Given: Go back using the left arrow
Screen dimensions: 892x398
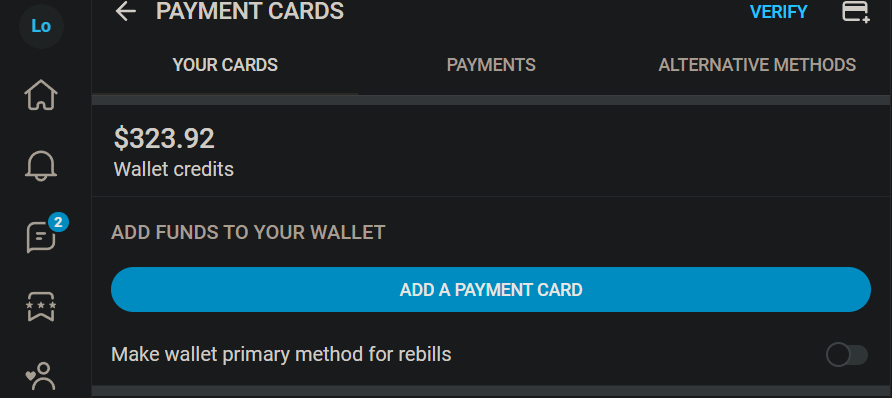Looking at the screenshot, I should [x=125, y=11].
